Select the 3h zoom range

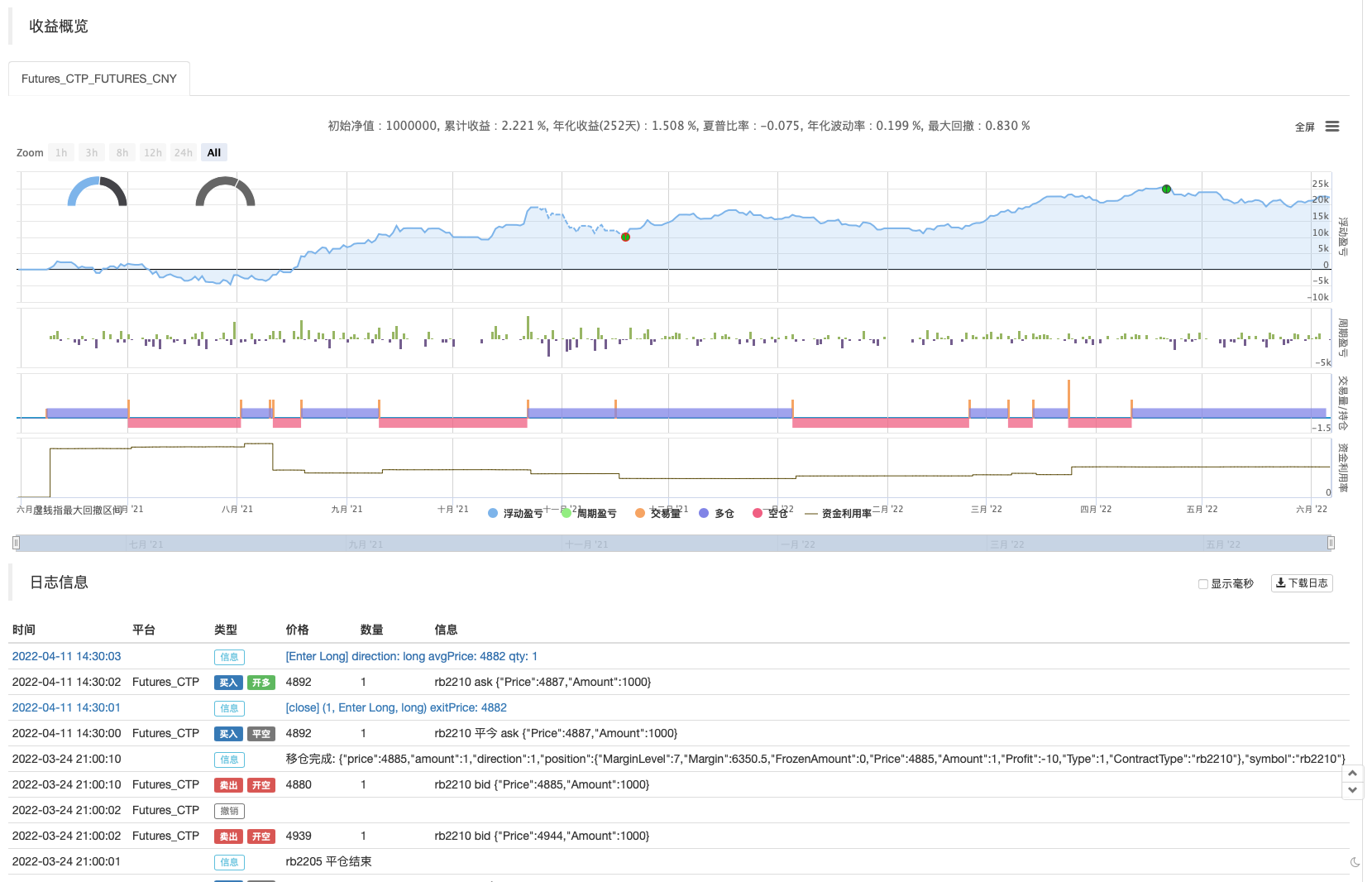[x=92, y=152]
